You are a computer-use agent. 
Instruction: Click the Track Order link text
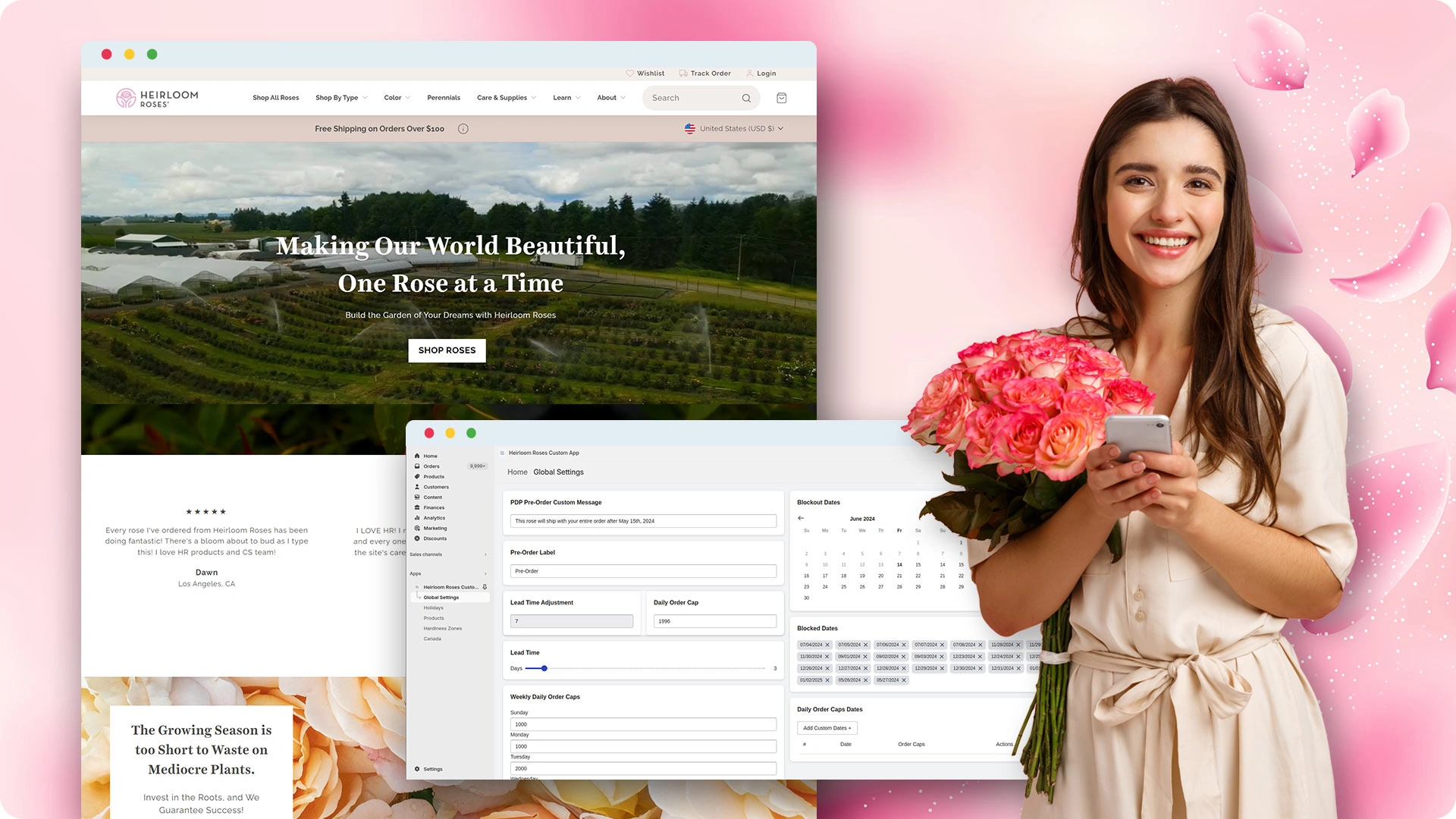click(x=711, y=74)
